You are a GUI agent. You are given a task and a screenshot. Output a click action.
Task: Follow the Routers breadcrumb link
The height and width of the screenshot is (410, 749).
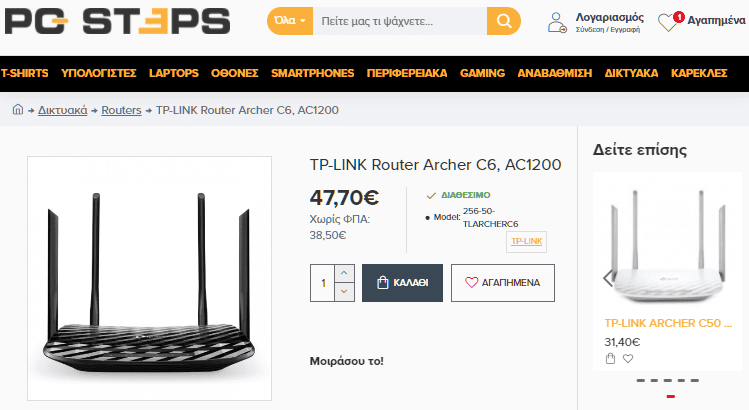point(121,110)
